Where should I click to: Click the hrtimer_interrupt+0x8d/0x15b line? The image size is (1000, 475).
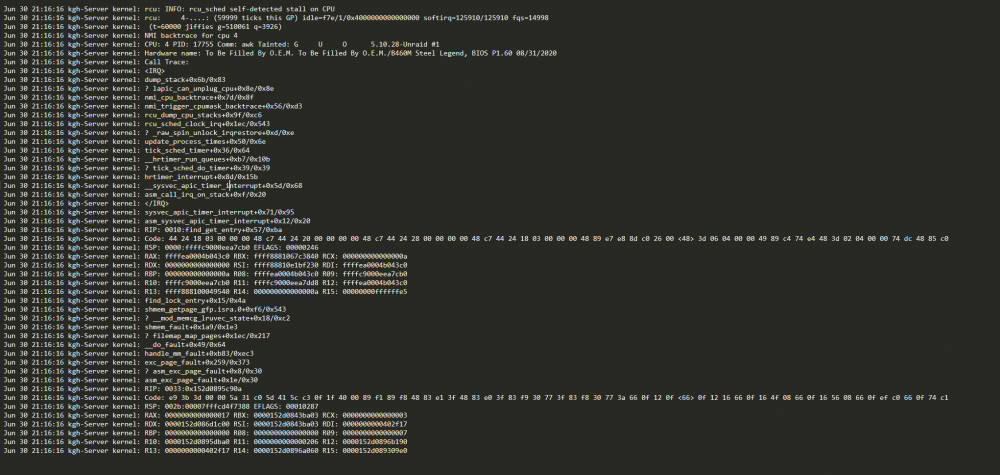(x=131, y=177)
